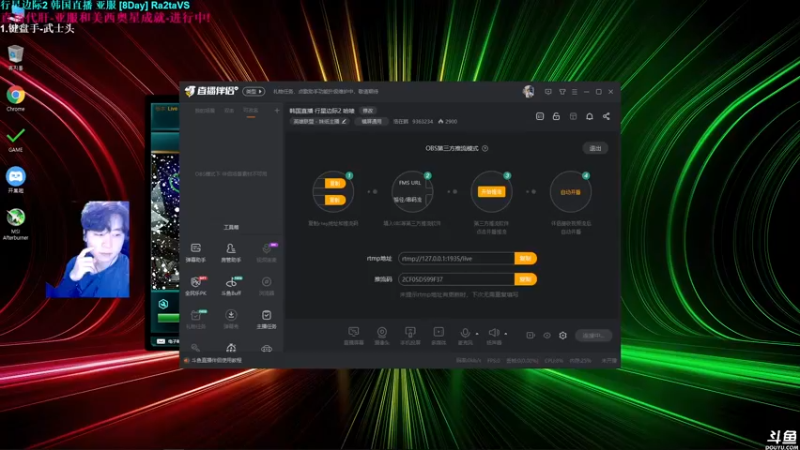Click upper 复制 button in step 1 circle
This screenshot has width=800, height=450.
tap(335, 183)
